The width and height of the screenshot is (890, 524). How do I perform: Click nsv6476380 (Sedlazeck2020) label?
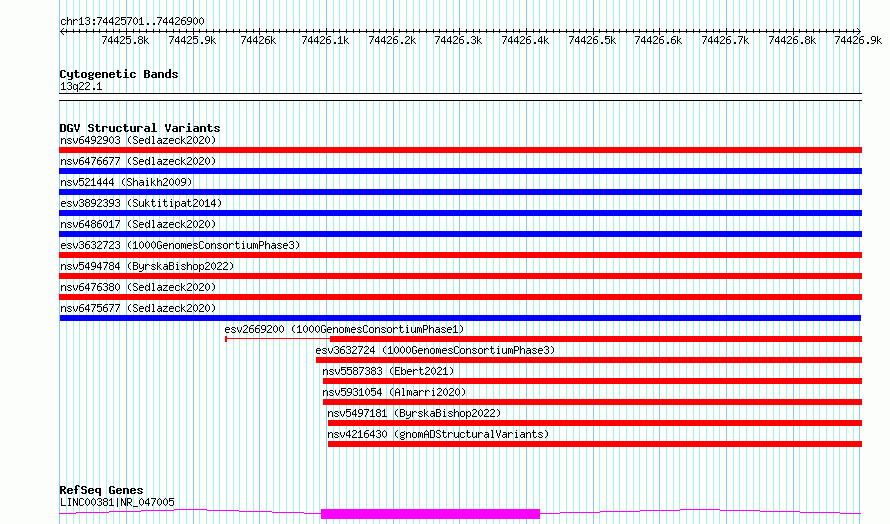[138, 287]
